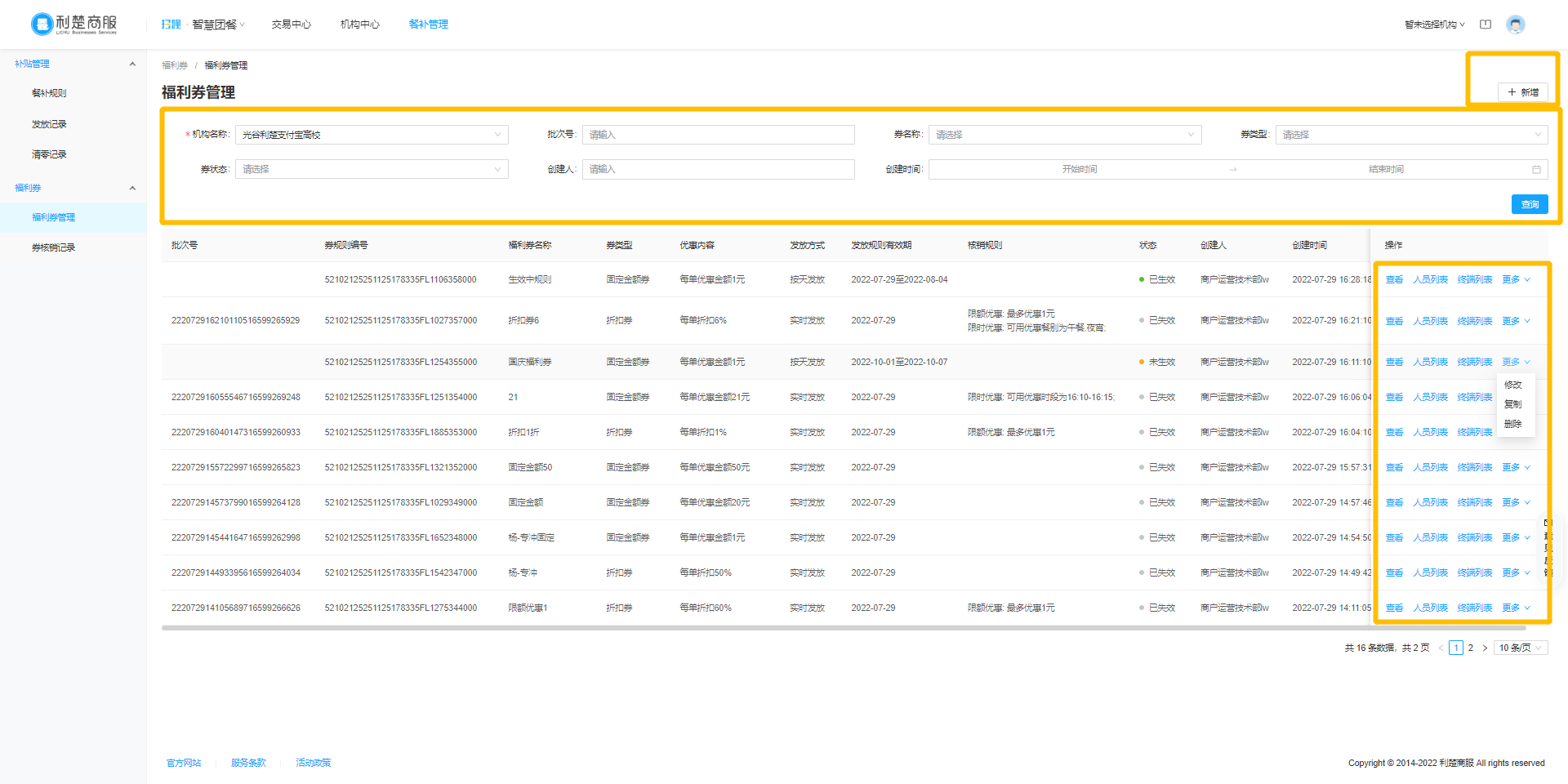Open the 智慧团餐 product dropdown

[x=218, y=24]
